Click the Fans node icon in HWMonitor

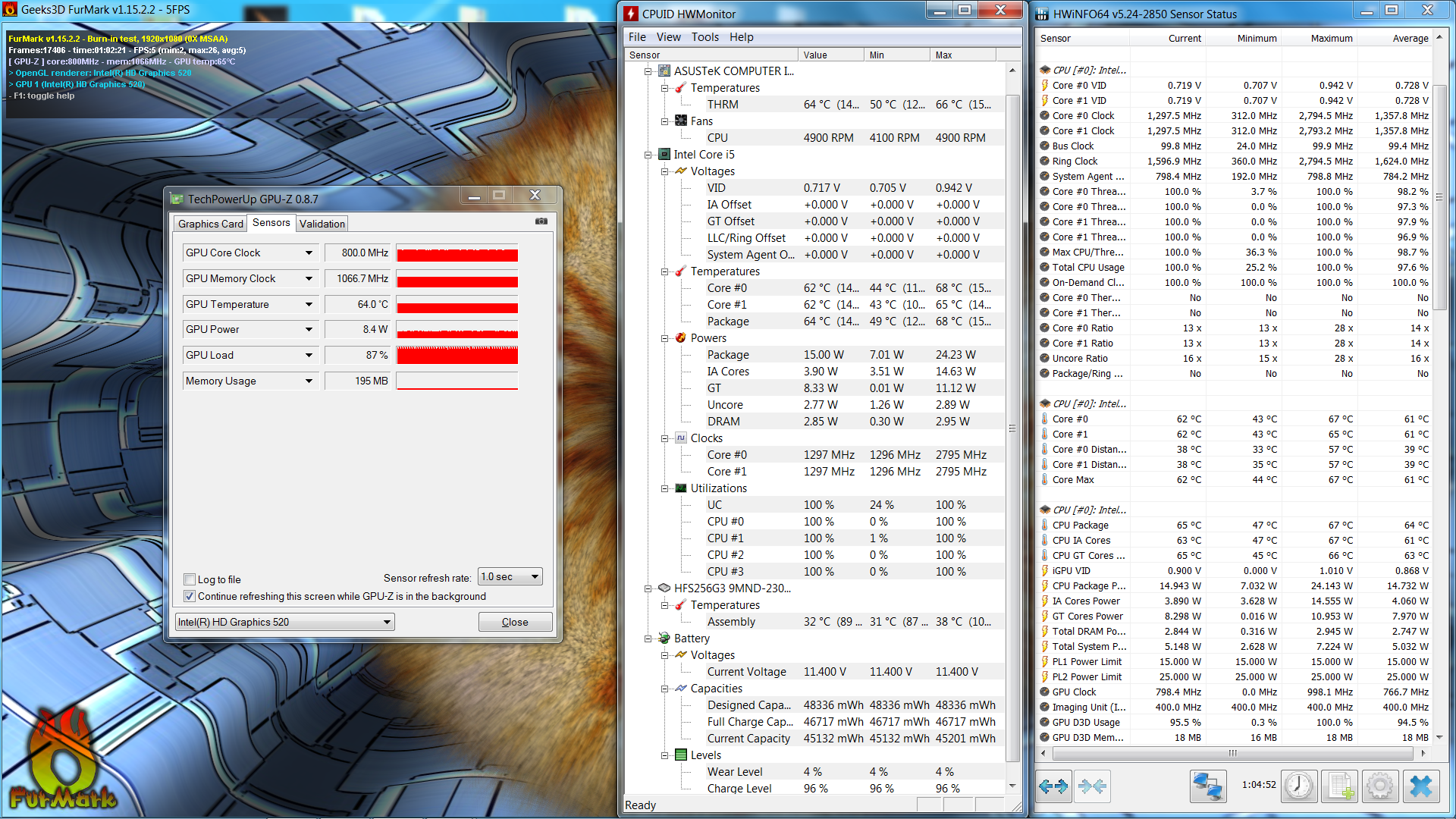pos(681,121)
